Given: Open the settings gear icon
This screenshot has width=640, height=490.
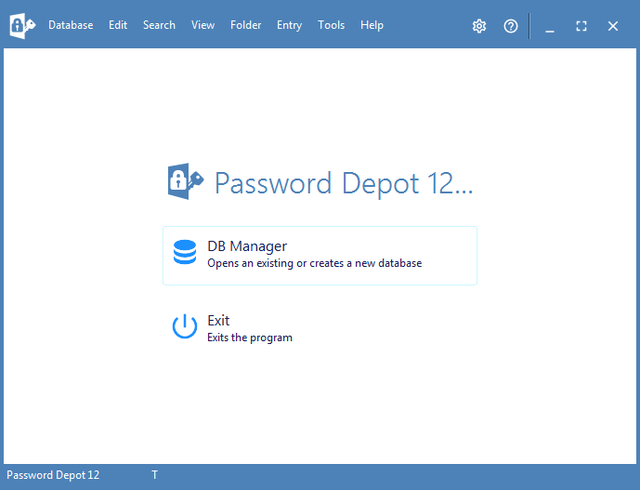Looking at the screenshot, I should click(479, 26).
